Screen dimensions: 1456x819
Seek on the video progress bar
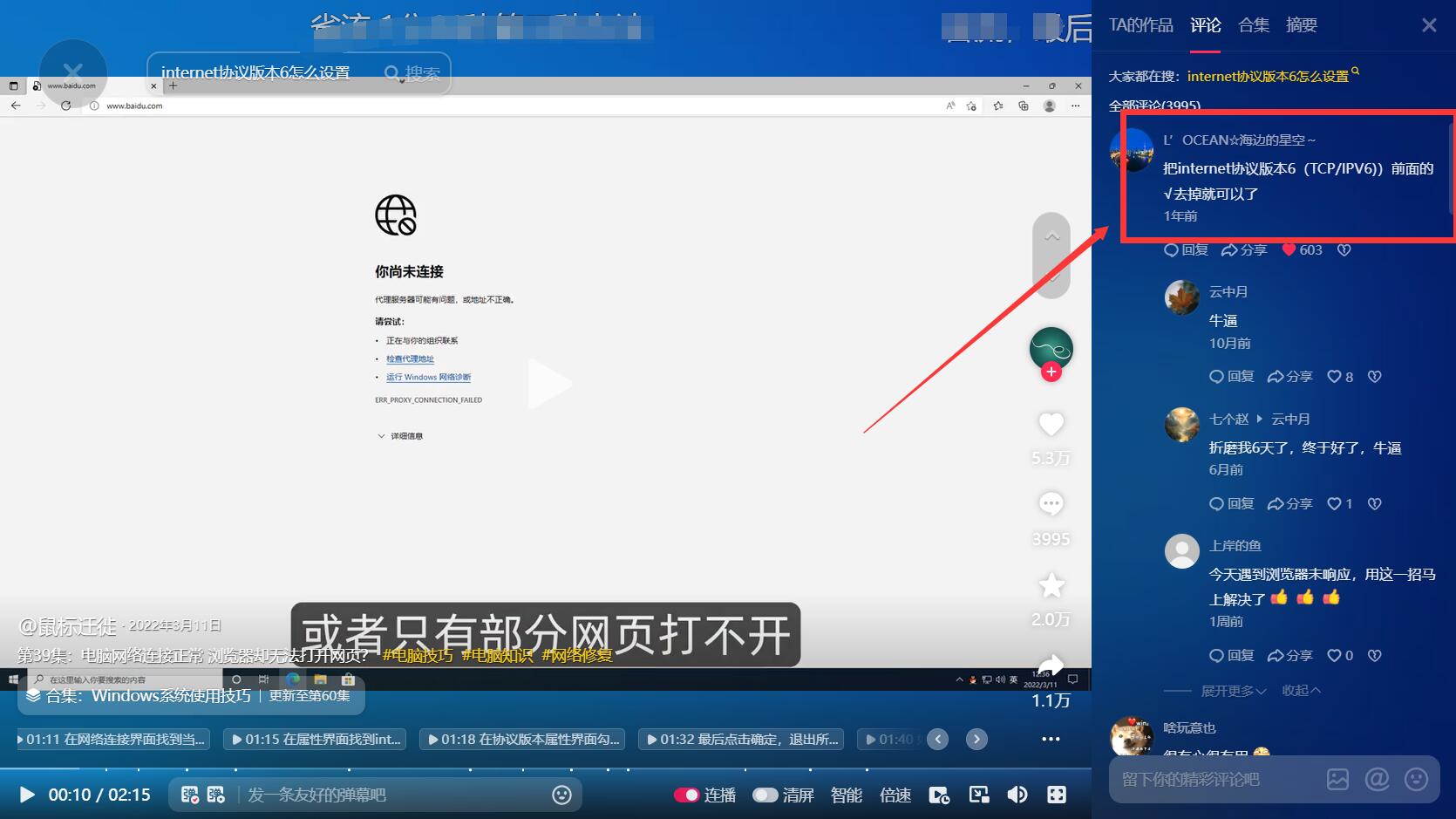pyautogui.click(x=545, y=768)
